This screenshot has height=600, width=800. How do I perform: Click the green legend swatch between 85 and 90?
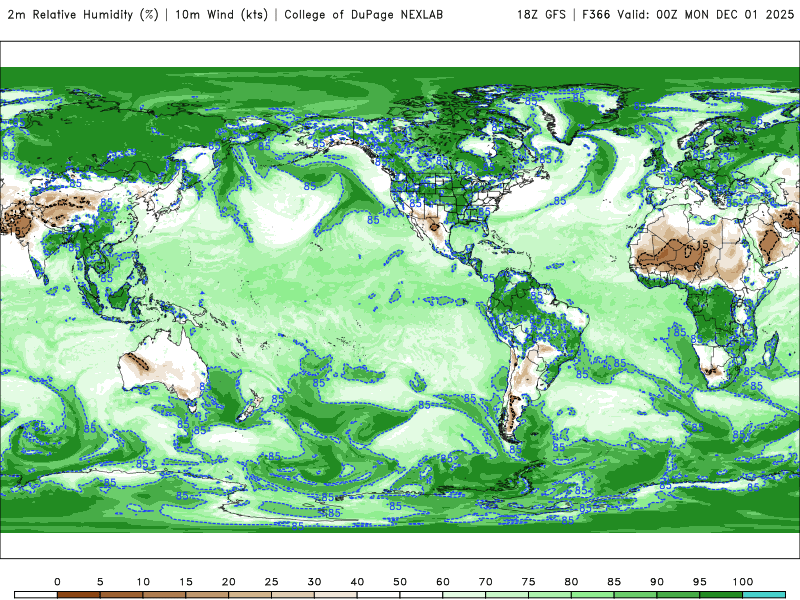636,595
